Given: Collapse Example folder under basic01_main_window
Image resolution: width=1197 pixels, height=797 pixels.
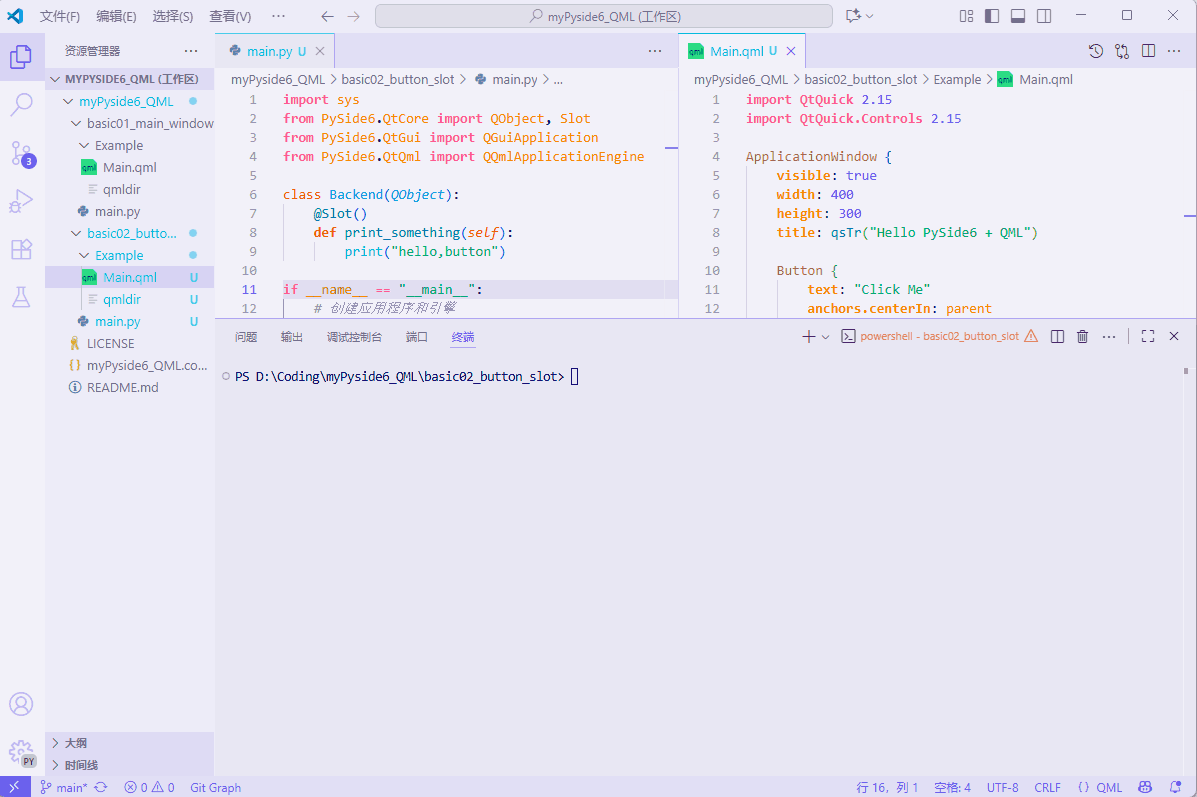Looking at the screenshot, I should point(130,145).
